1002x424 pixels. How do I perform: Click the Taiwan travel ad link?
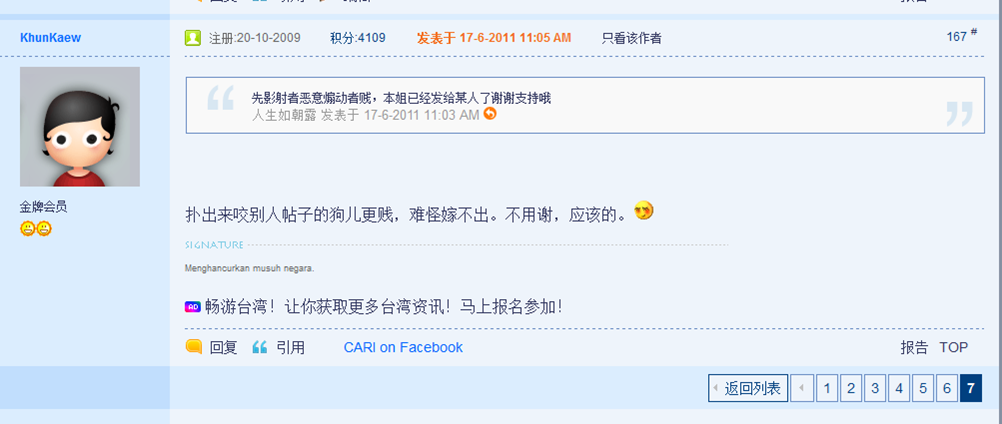tap(384, 307)
